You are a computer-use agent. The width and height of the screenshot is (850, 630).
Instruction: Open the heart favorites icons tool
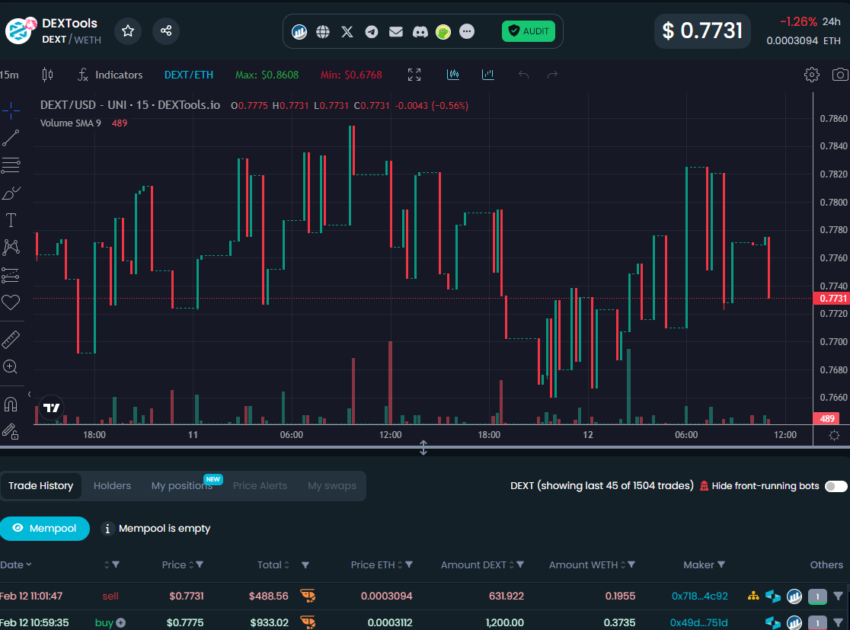tap(11, 302)
